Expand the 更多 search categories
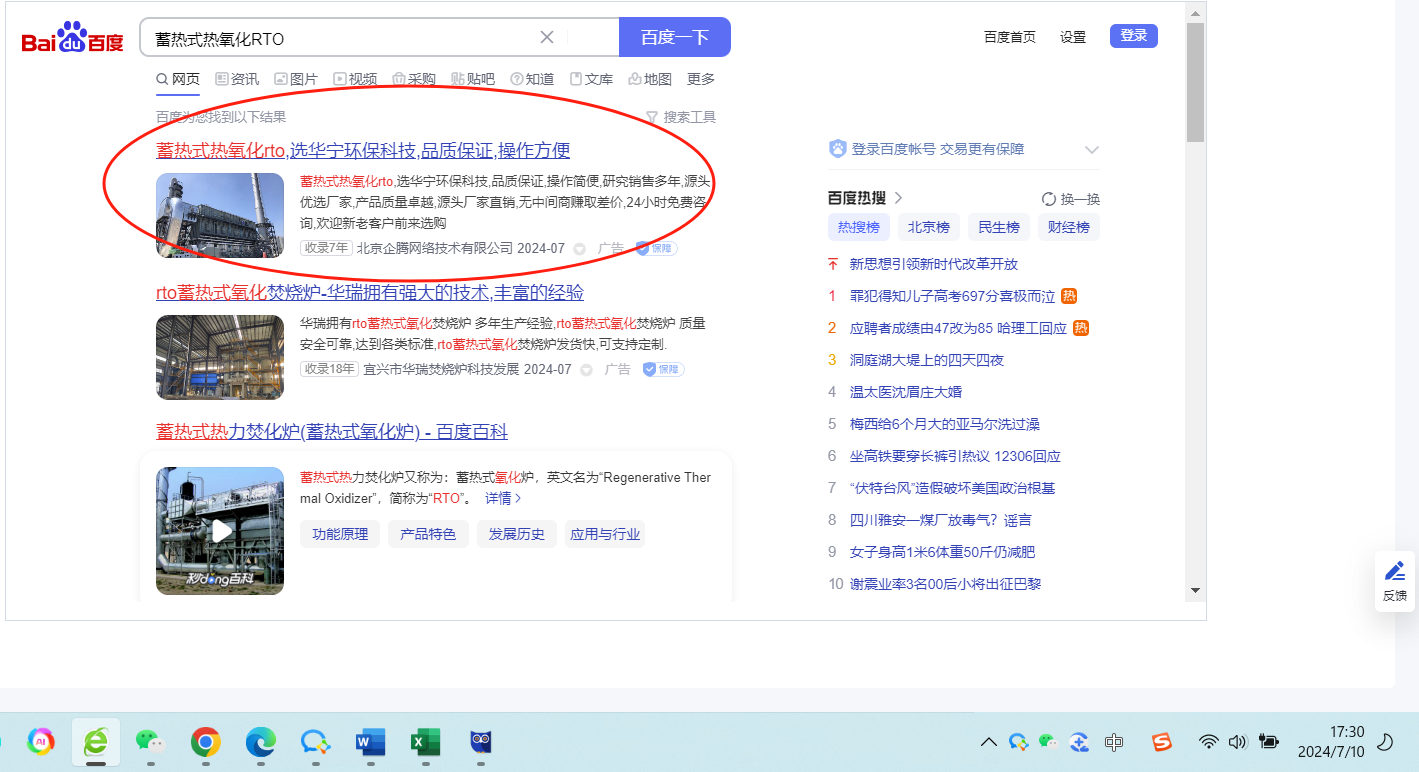This screenshot has height=772, width=1419. pos(701,79)
